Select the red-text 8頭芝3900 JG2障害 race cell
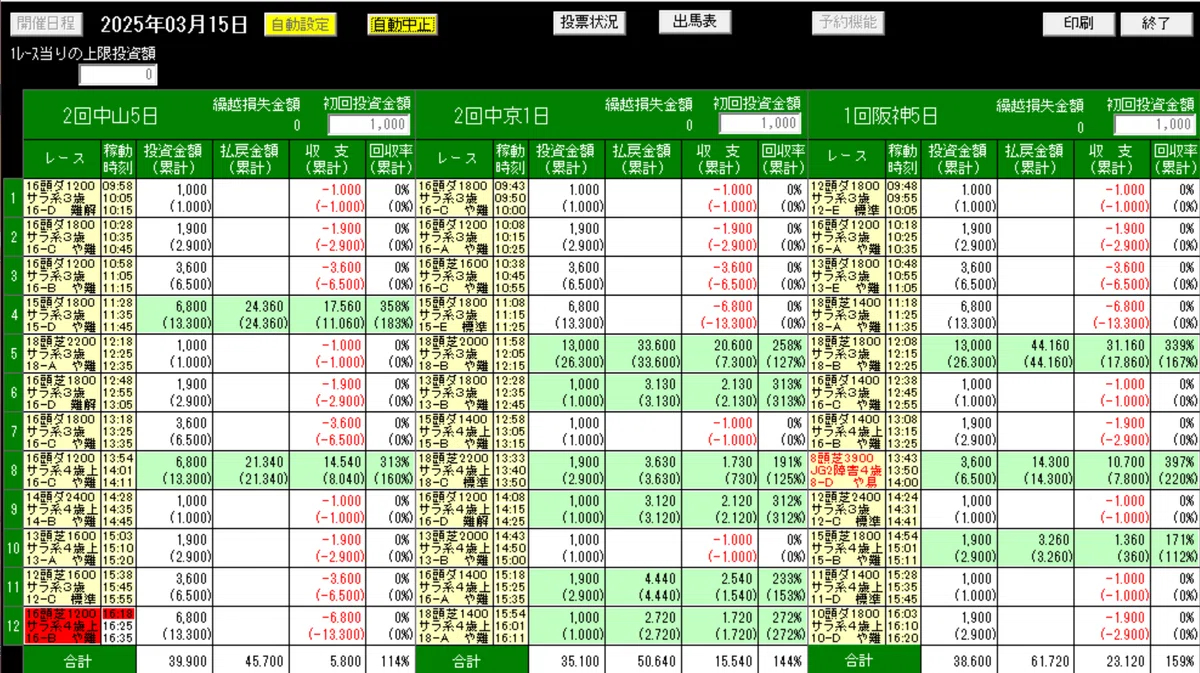 [x=846, y=469]
